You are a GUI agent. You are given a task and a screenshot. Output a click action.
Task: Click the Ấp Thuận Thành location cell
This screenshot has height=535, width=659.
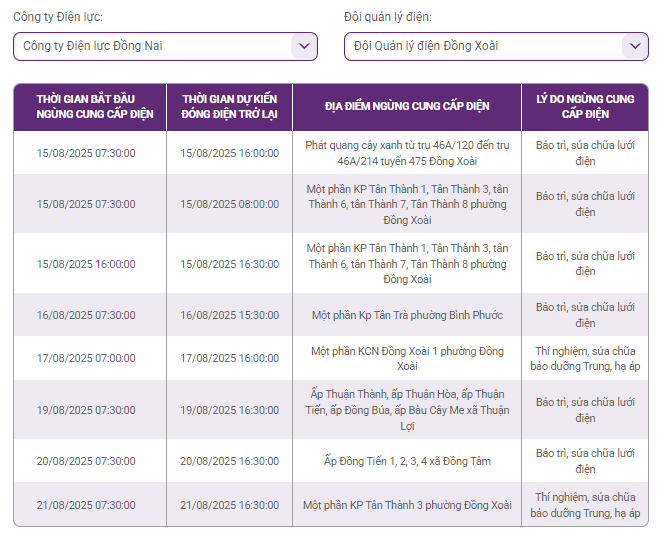point(407,410)
